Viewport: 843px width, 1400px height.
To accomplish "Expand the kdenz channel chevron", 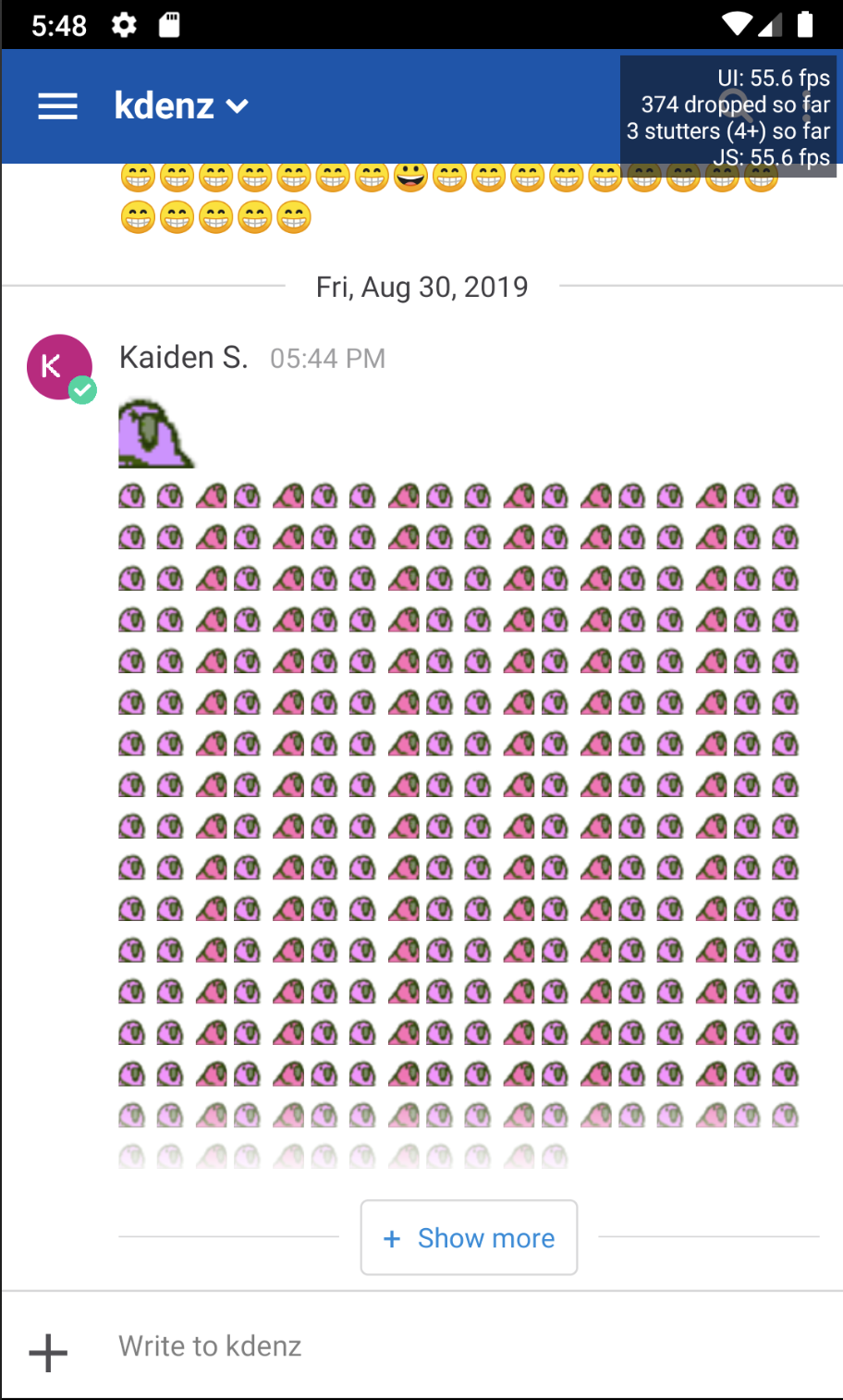I will click(238, 106).
